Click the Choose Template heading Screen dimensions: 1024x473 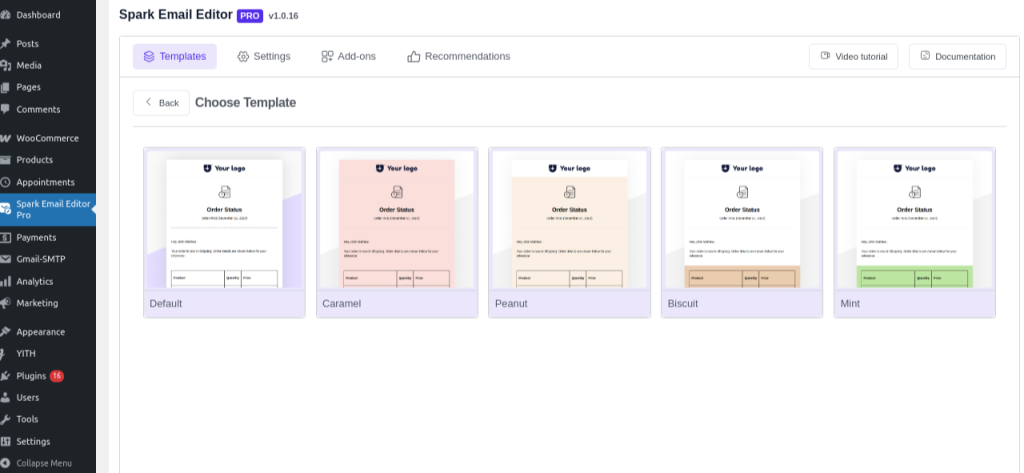coord(246,103)
